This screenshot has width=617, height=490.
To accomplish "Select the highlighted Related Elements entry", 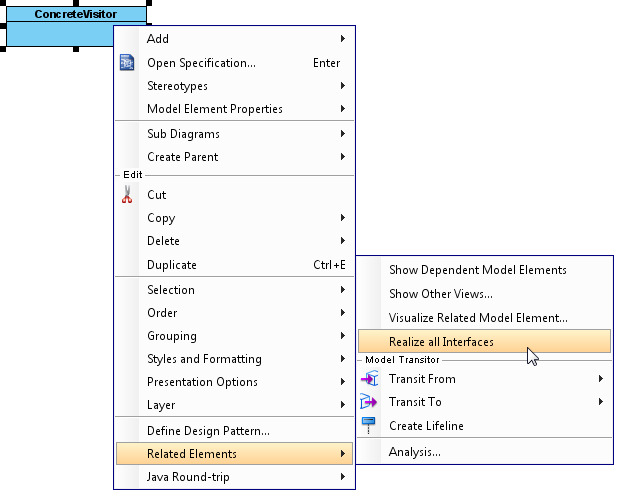I will [x=235, y=453].
